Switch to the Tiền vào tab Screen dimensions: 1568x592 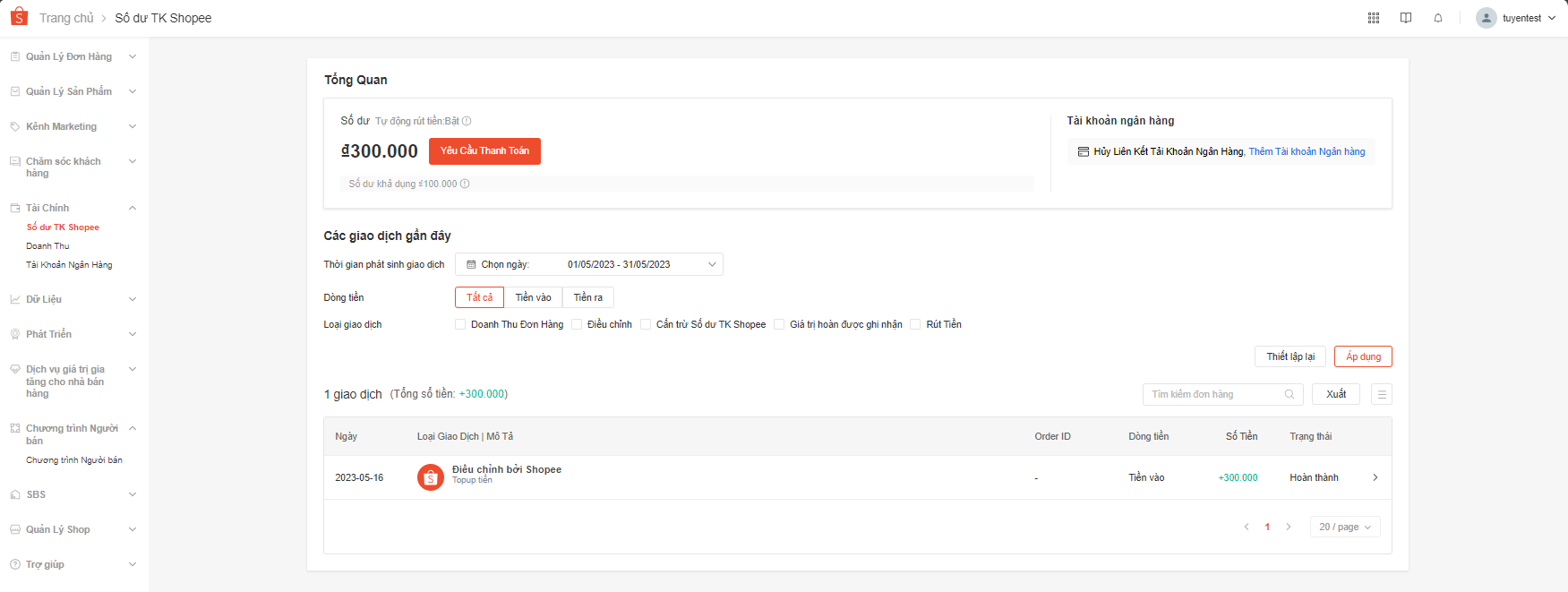click(533, 297)
